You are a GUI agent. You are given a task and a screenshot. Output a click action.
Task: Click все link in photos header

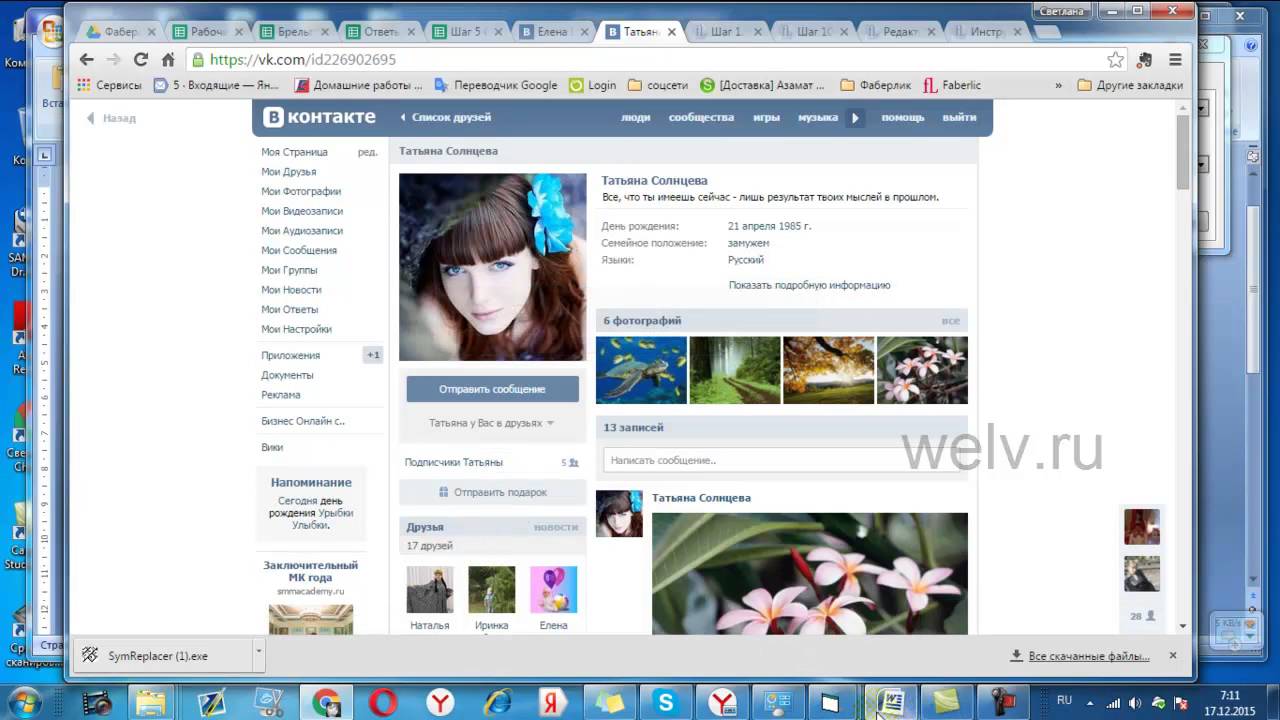(x=950, y=321)
